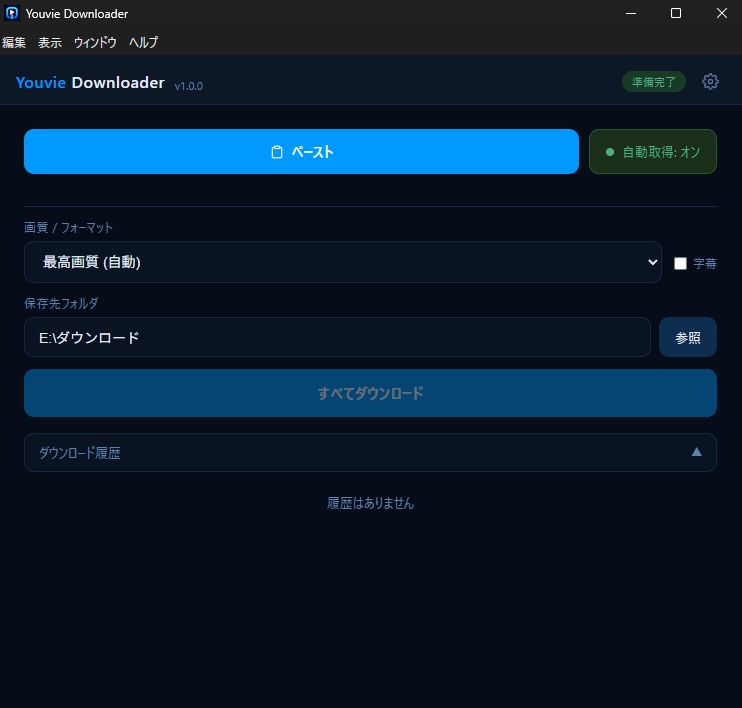The image size is (742, 708).
Task: Click the Youvie Downloader header title
Action: 90,83
